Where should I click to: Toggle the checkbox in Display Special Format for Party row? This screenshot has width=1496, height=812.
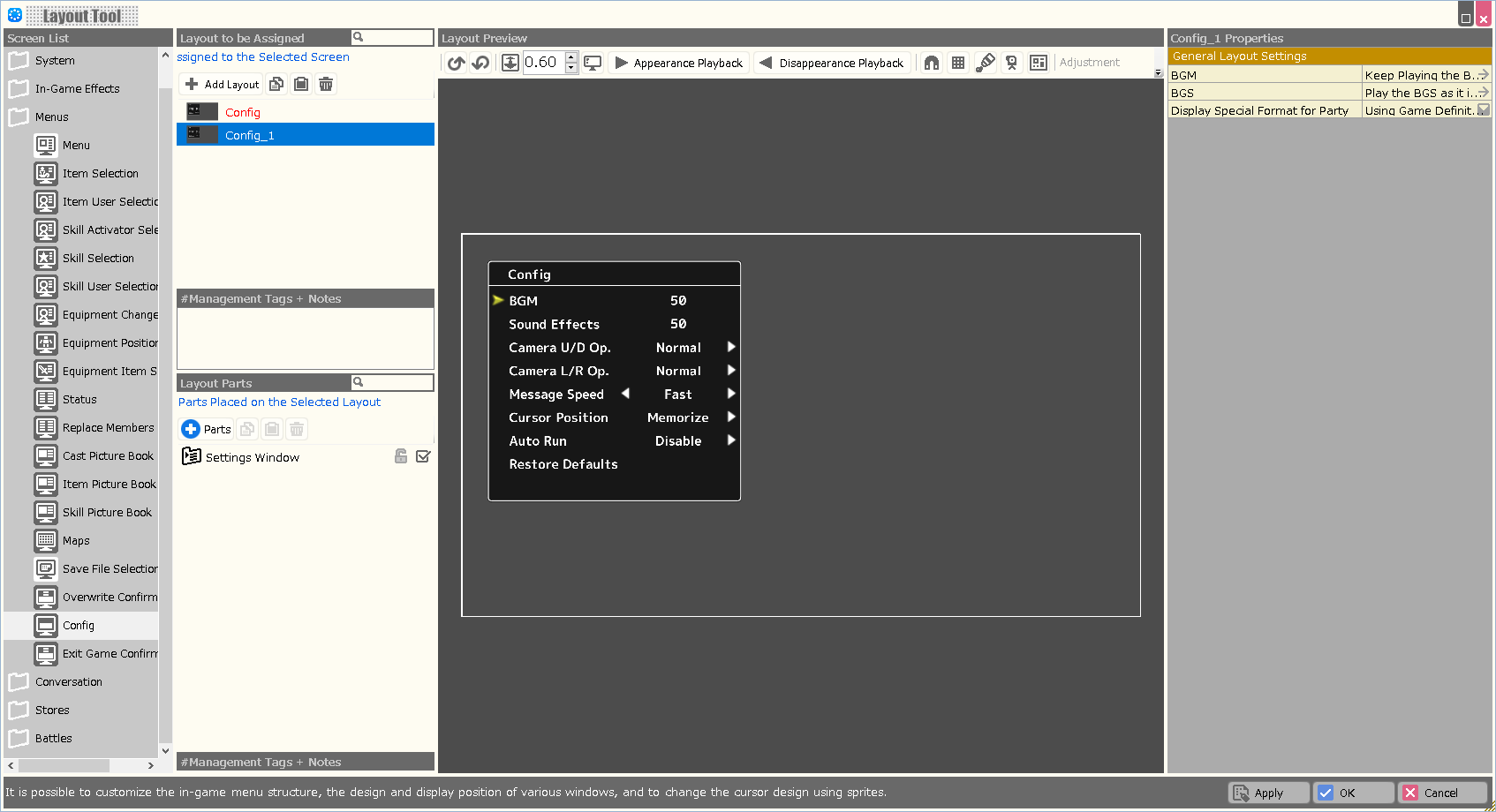click(1483, 109)
